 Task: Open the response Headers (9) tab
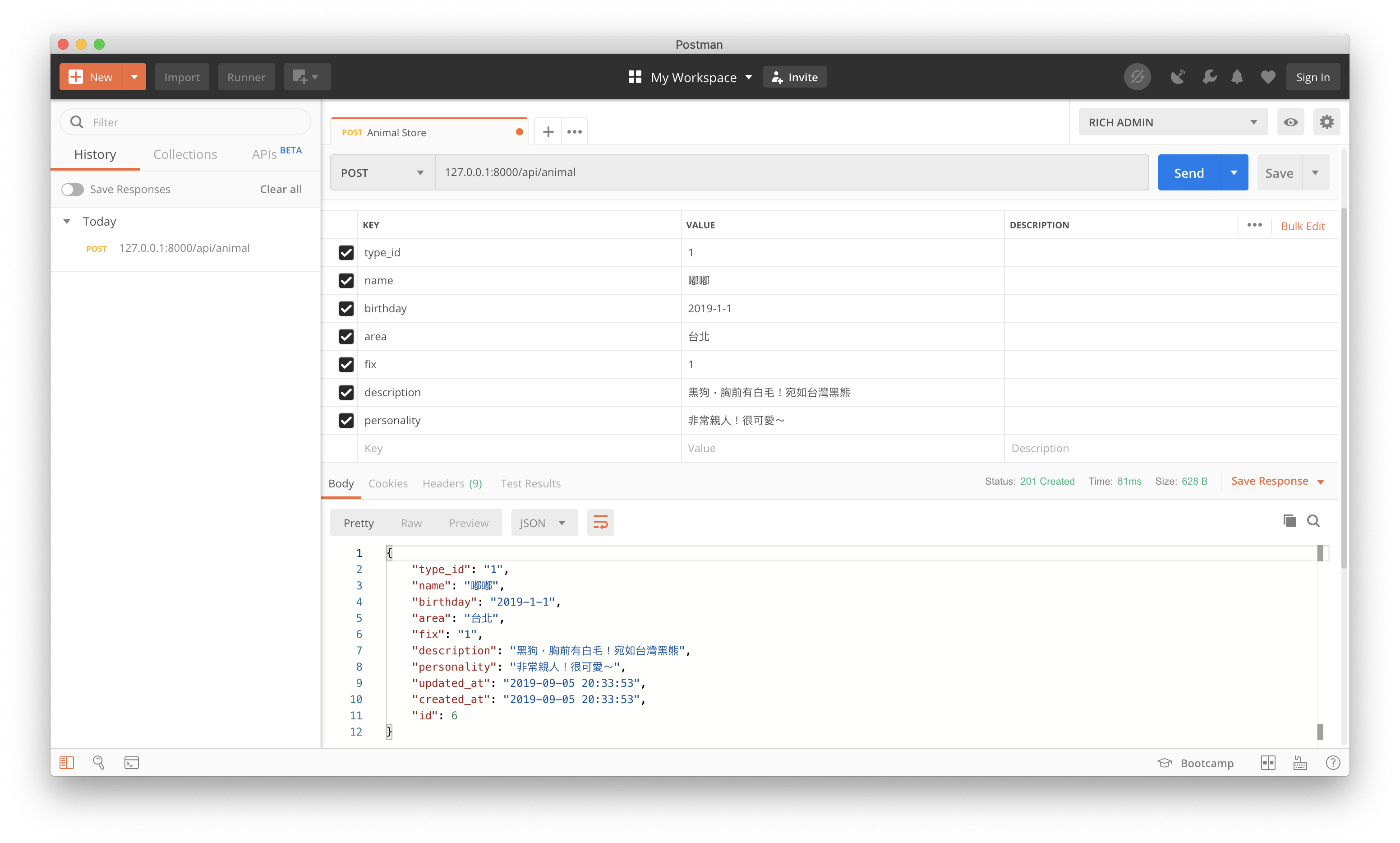click(x=452, y=483)
